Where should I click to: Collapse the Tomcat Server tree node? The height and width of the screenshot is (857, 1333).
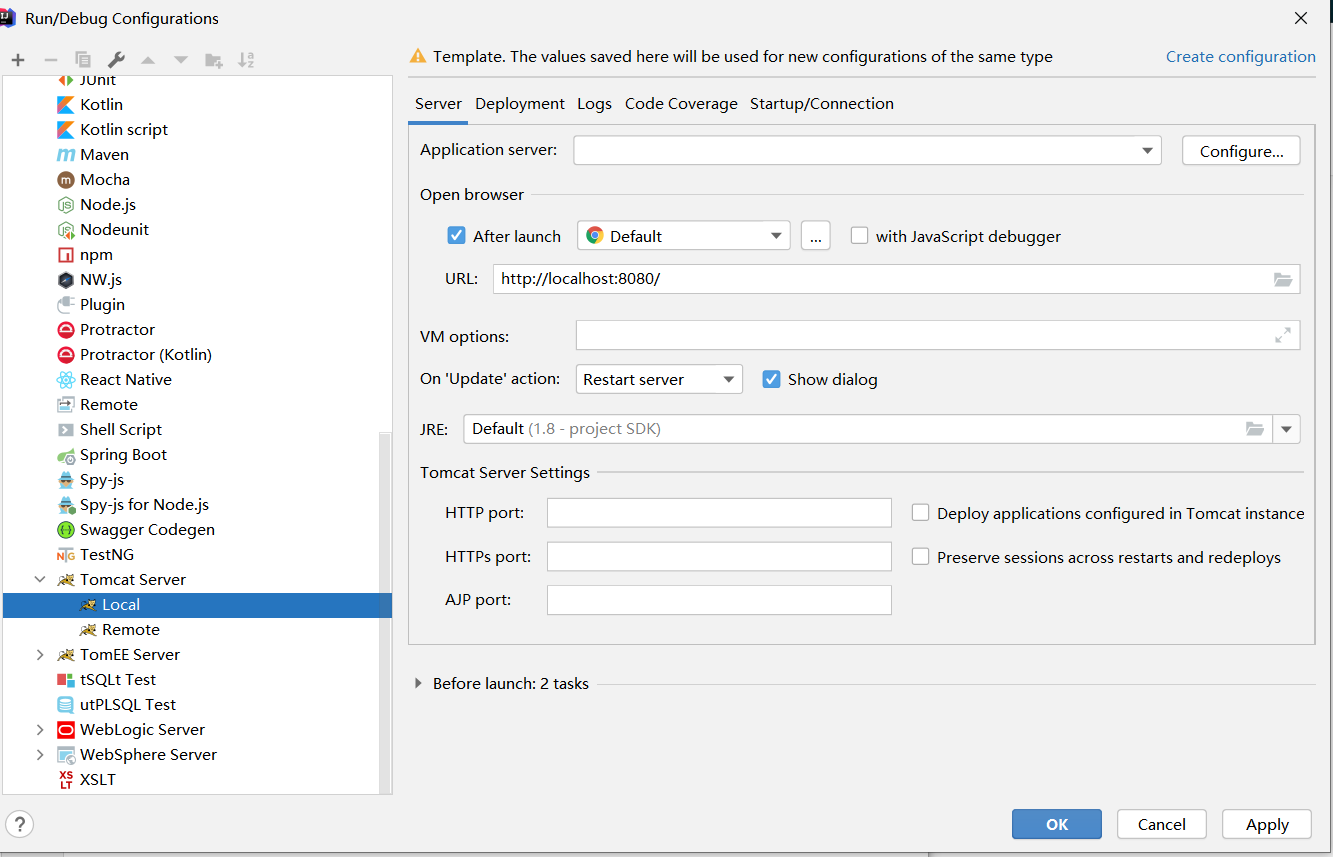40,579
